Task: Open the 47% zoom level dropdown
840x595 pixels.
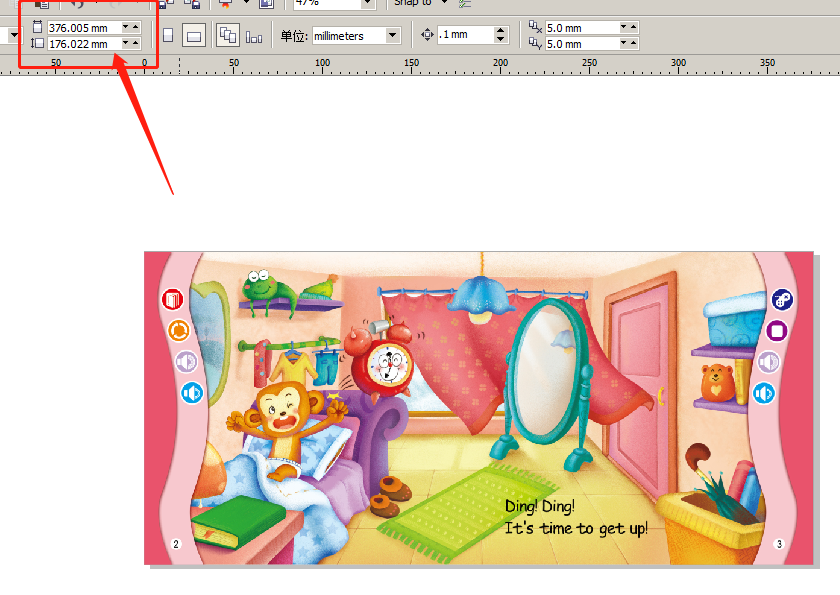Action: [x=368, y=3]
